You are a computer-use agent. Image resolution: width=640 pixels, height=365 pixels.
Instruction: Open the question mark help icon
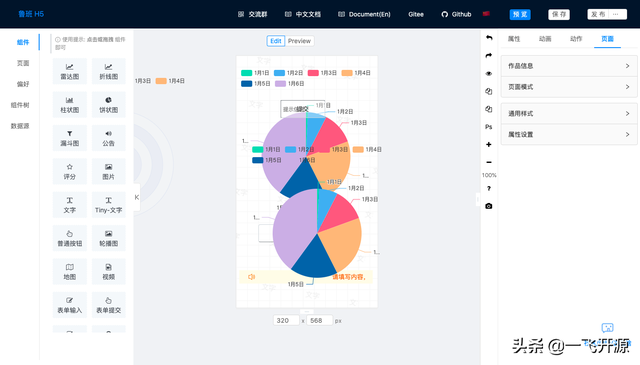point(489,189)
